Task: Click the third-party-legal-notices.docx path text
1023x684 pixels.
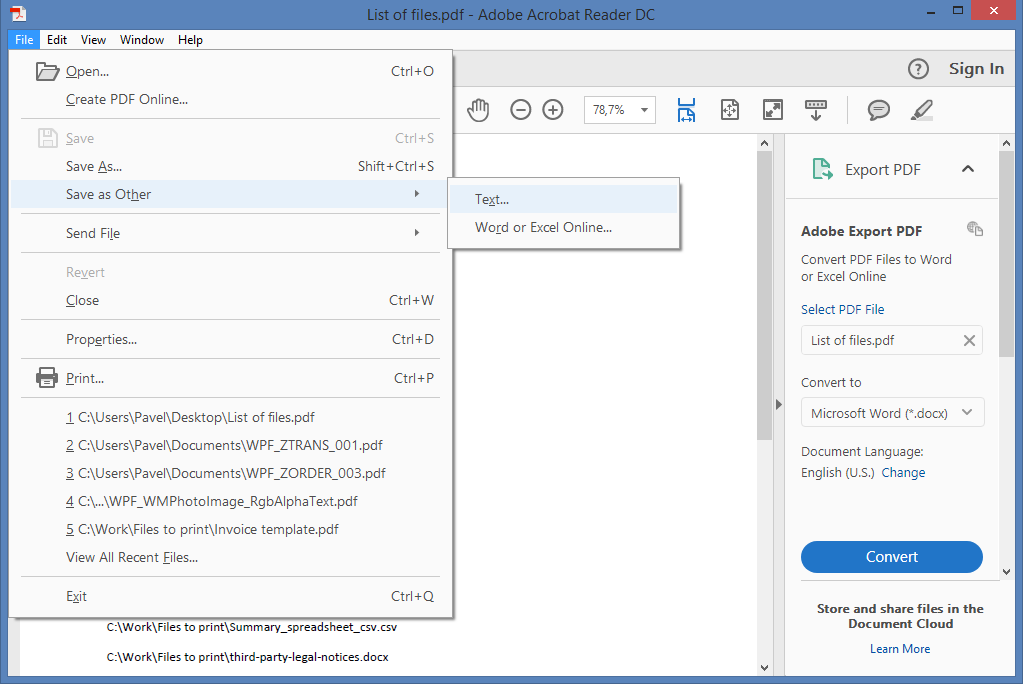Action: pos(247,657)
